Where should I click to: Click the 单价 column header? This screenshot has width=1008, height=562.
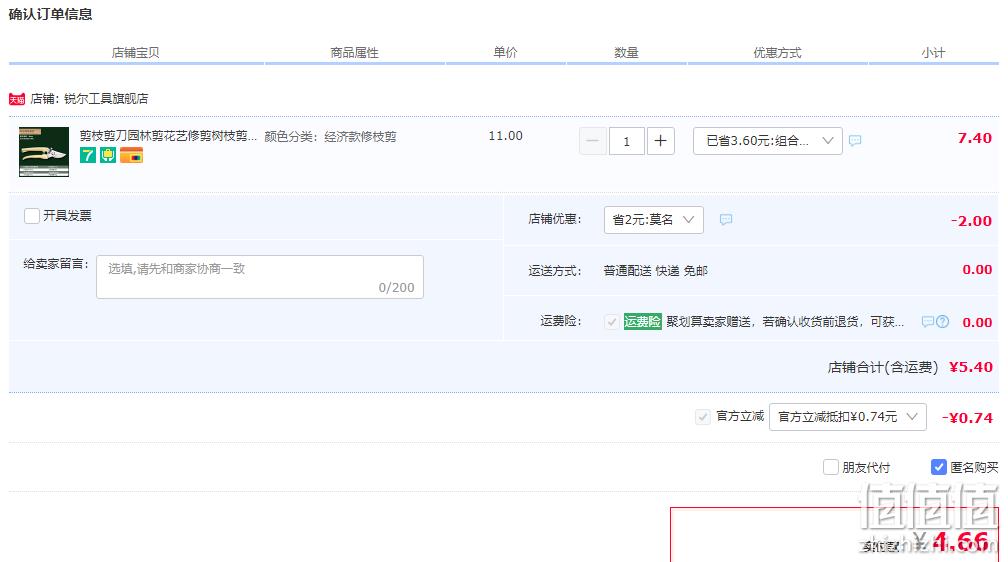point(505,53)
